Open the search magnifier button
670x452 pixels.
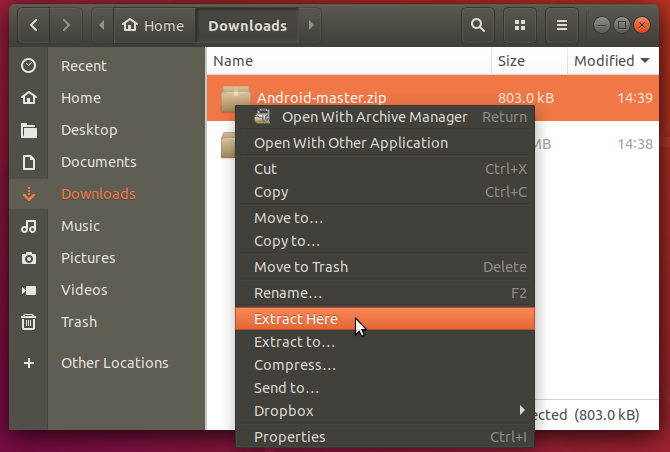(478, 25)
